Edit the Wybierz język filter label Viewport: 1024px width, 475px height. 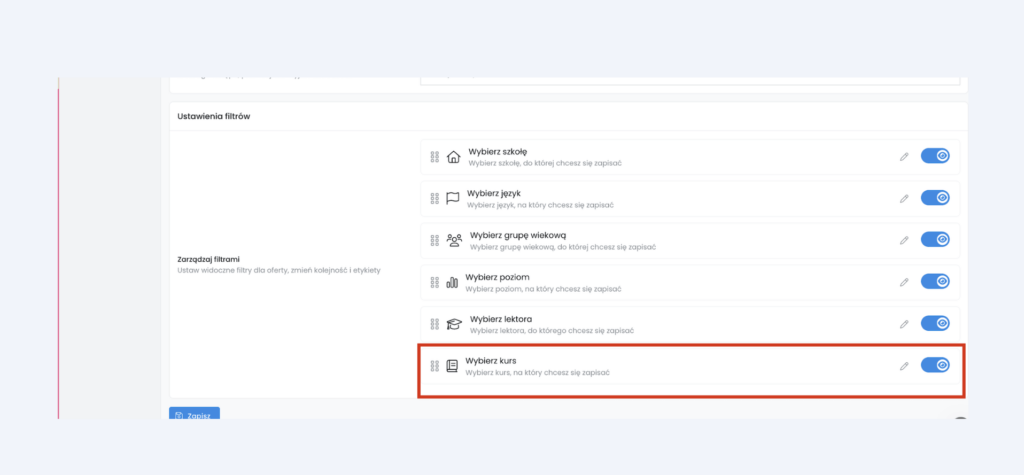(x=904, y=198)
